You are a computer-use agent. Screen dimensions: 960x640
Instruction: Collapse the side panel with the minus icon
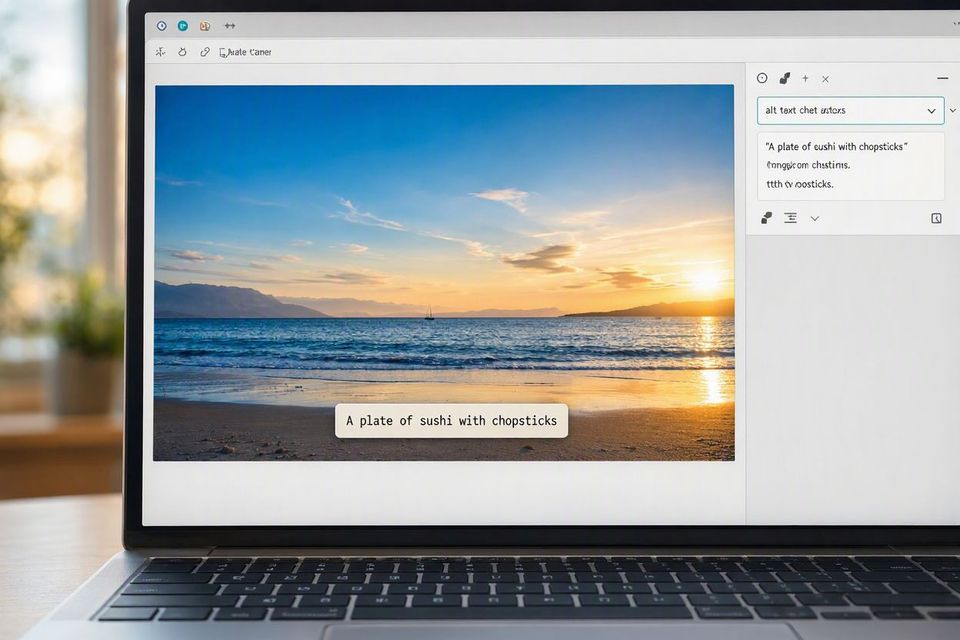(942, 78)
